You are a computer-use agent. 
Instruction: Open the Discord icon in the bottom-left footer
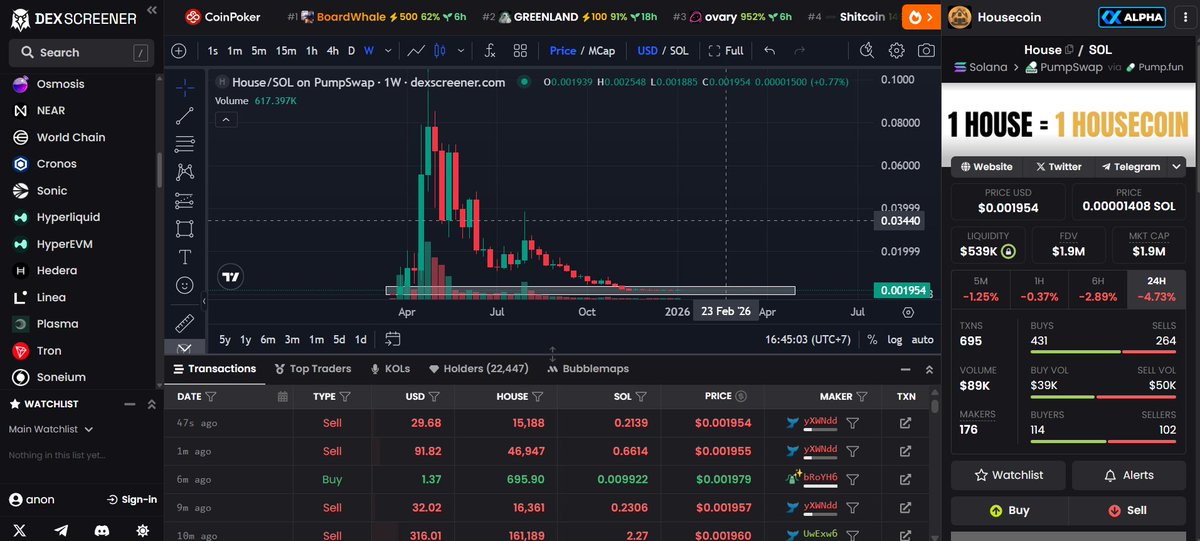click(x=102, y=530)
